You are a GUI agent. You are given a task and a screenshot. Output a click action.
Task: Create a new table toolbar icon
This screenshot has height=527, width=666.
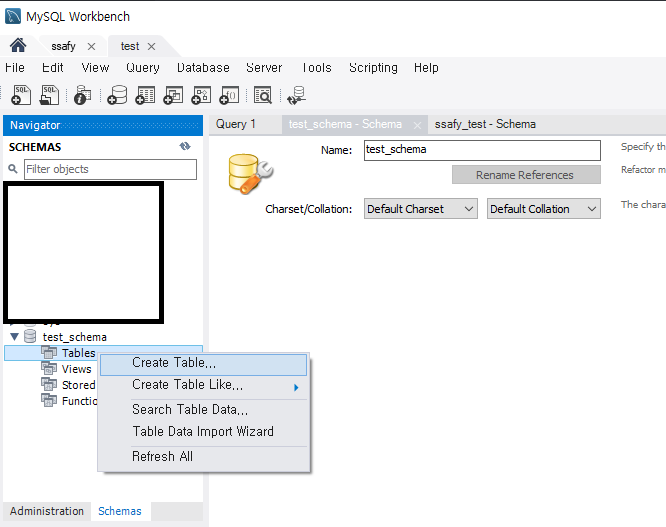coord(145,95)
